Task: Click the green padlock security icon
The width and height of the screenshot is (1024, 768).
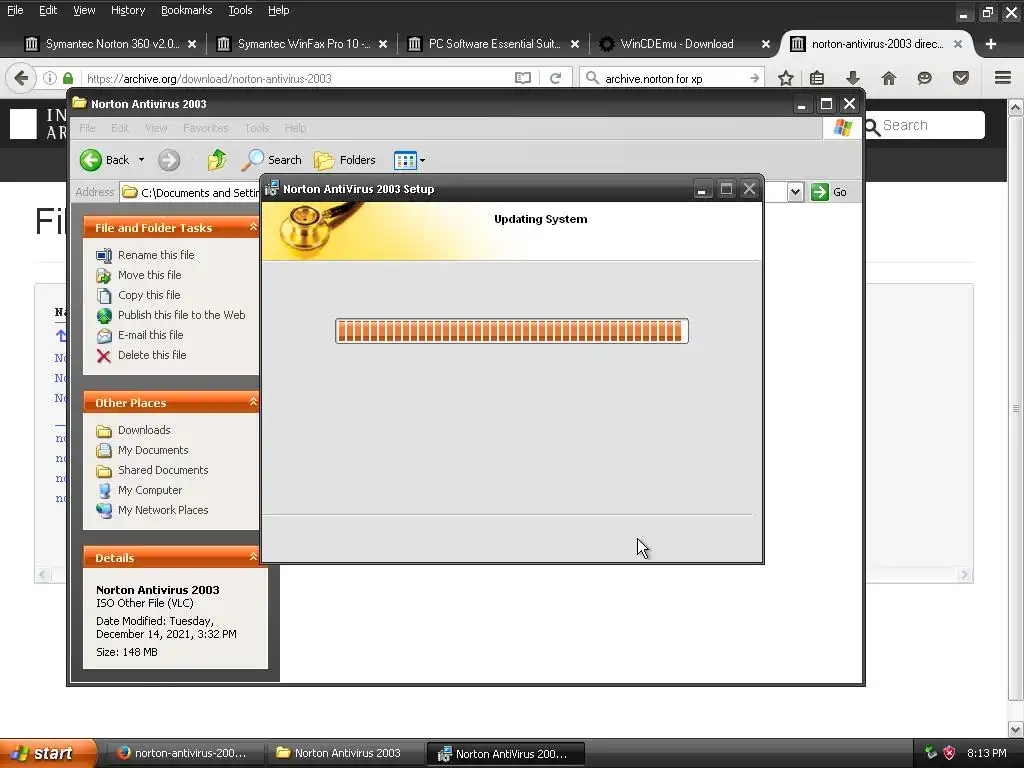Action: coord(68,78)
